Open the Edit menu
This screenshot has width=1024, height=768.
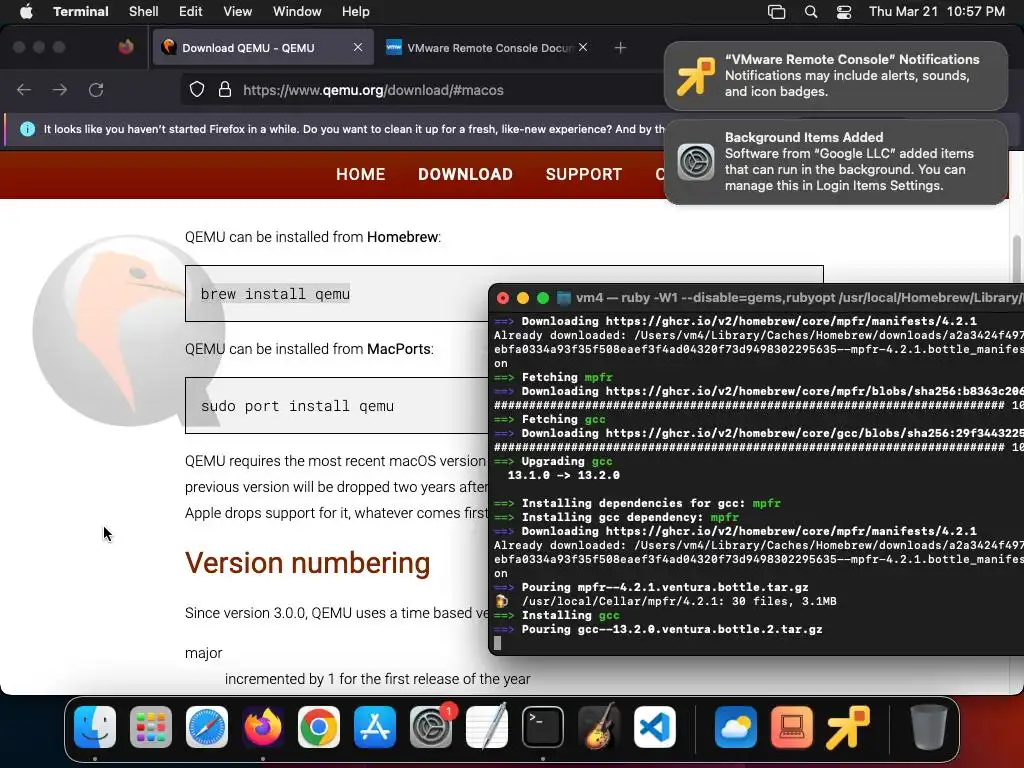(190, 12)
